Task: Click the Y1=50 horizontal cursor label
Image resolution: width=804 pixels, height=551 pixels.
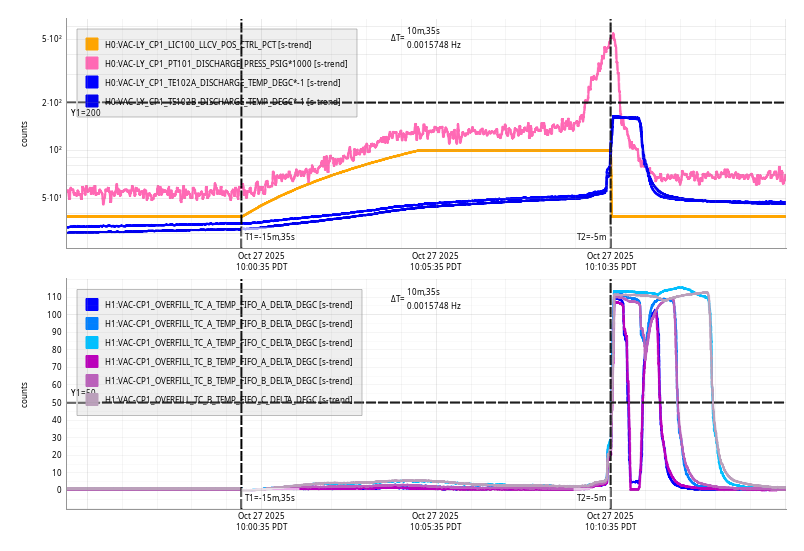Action: pyautogui.click(x=83, y=393)
